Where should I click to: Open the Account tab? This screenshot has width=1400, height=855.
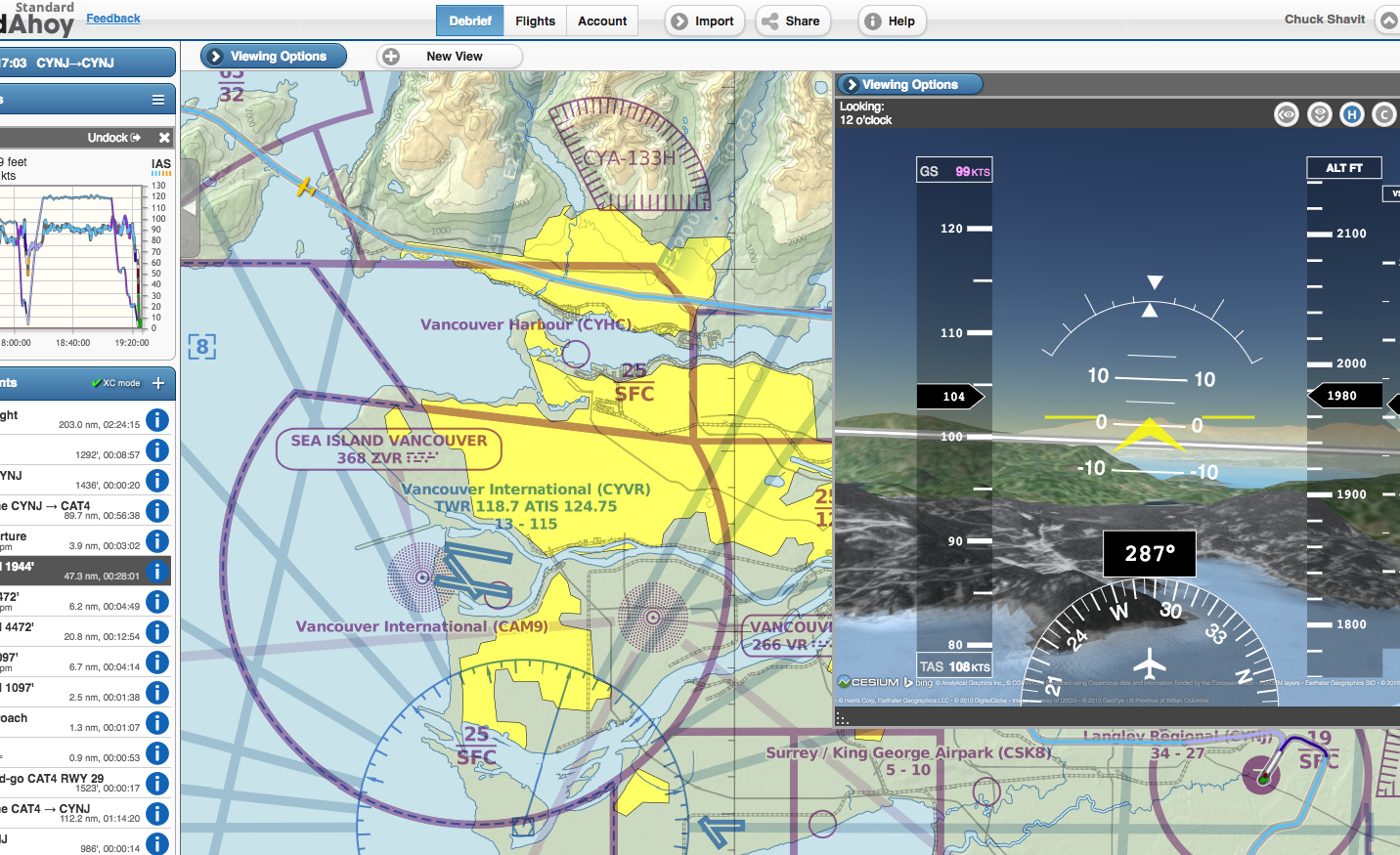602,21
